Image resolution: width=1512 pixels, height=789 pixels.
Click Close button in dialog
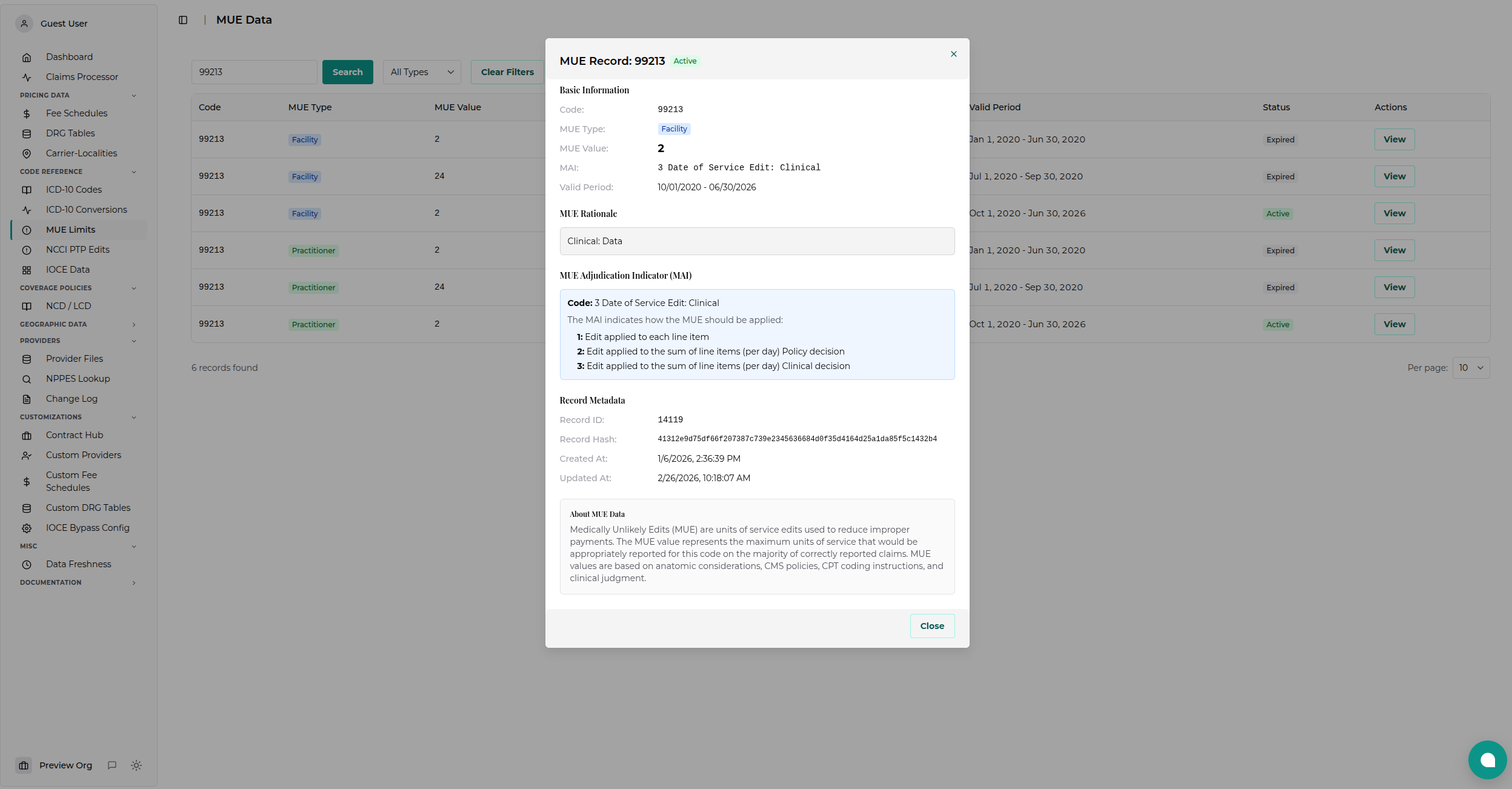coord(932,626)
